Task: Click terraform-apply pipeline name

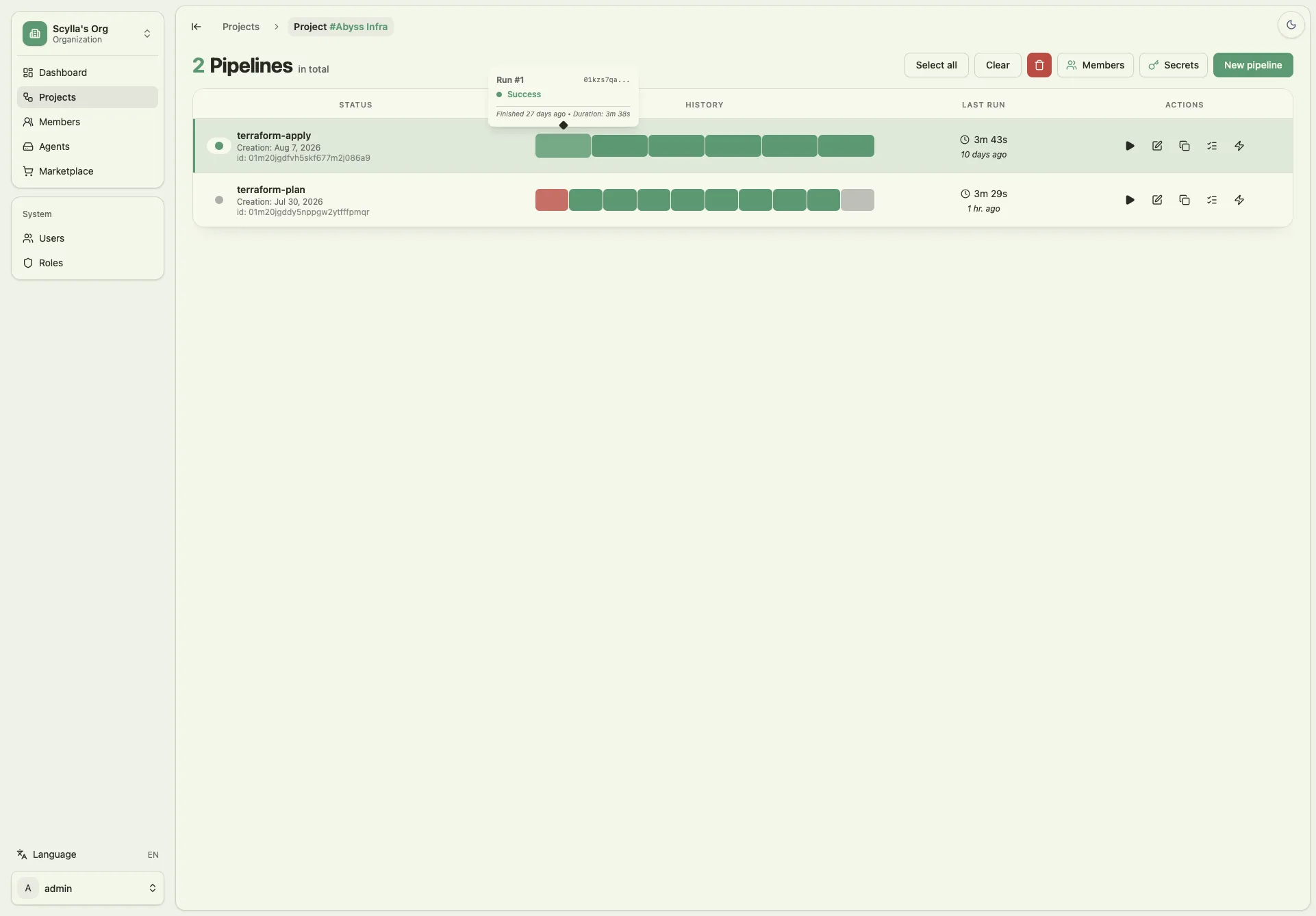Action: click(274, 136)
